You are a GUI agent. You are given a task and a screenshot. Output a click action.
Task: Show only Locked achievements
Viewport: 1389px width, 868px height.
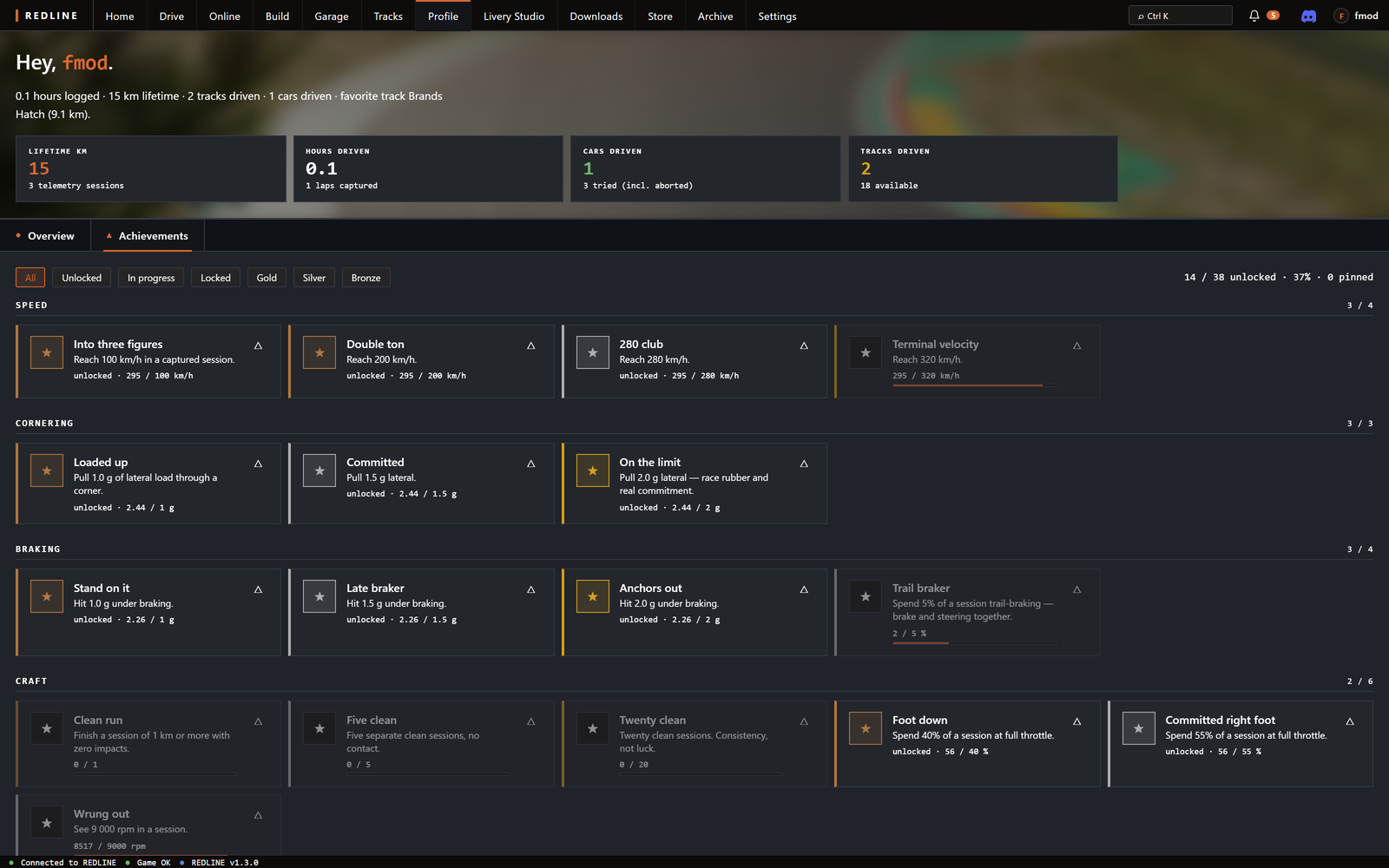215,278
